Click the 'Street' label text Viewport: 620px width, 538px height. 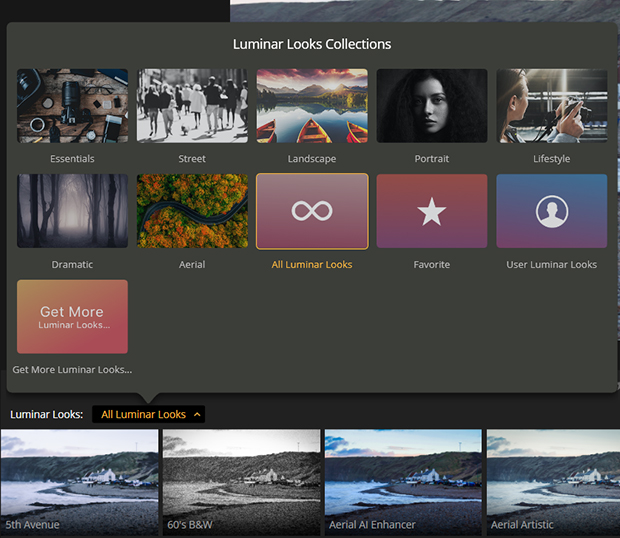[192, 159]
